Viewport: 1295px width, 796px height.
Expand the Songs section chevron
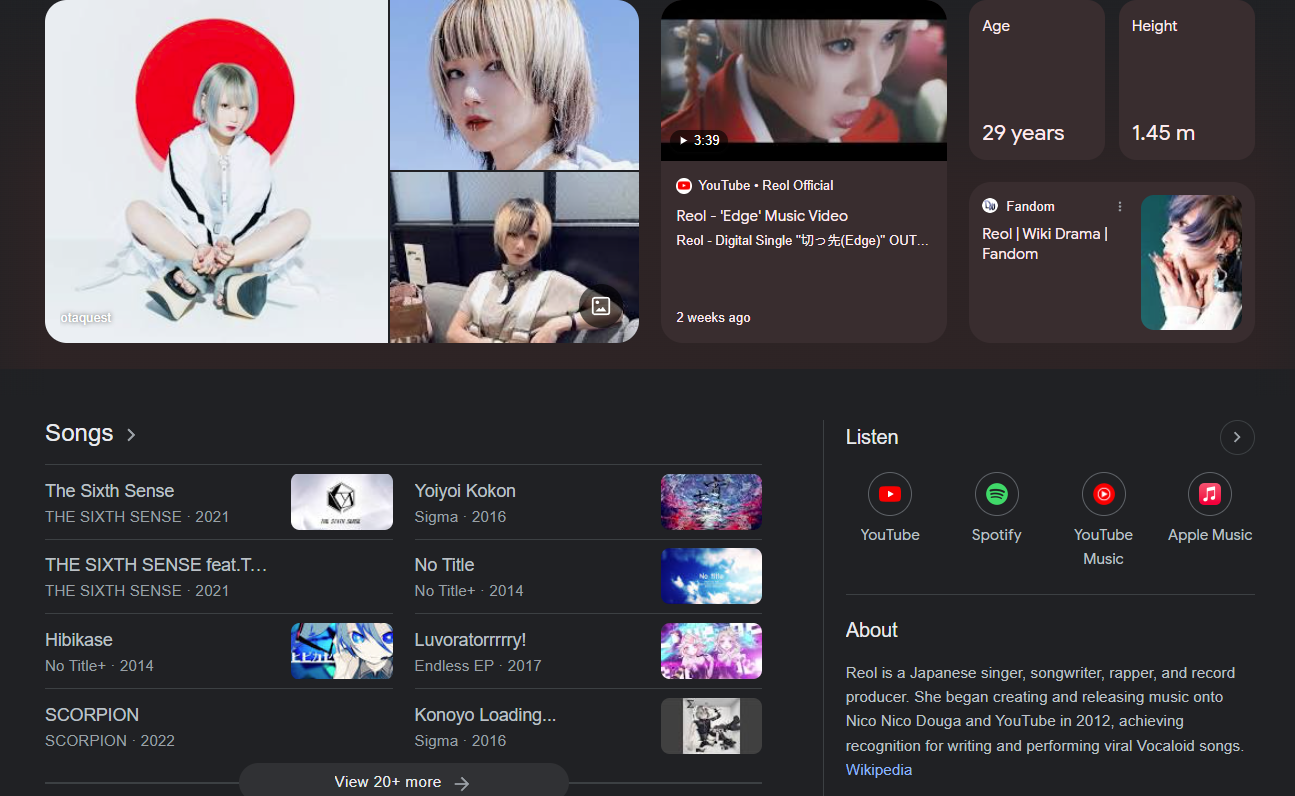tap(131, 435)
